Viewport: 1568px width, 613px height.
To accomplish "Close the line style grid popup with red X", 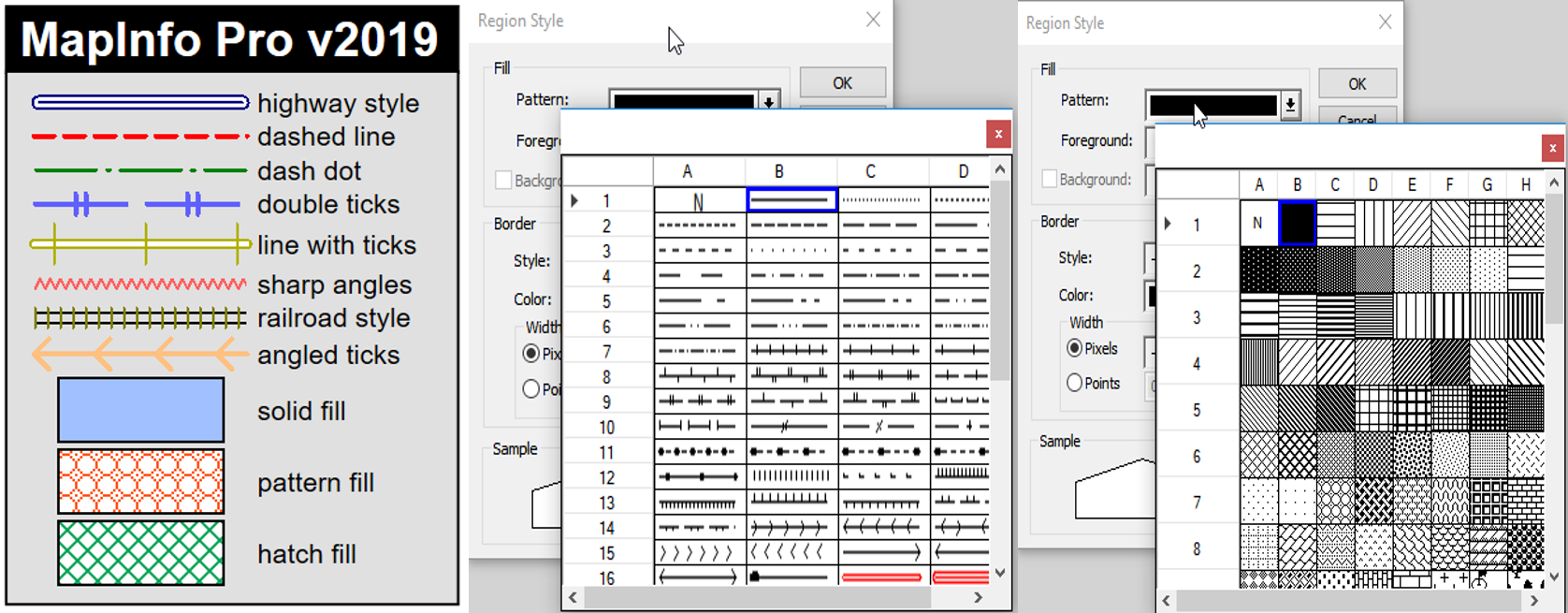I will [x=998, y=134].
